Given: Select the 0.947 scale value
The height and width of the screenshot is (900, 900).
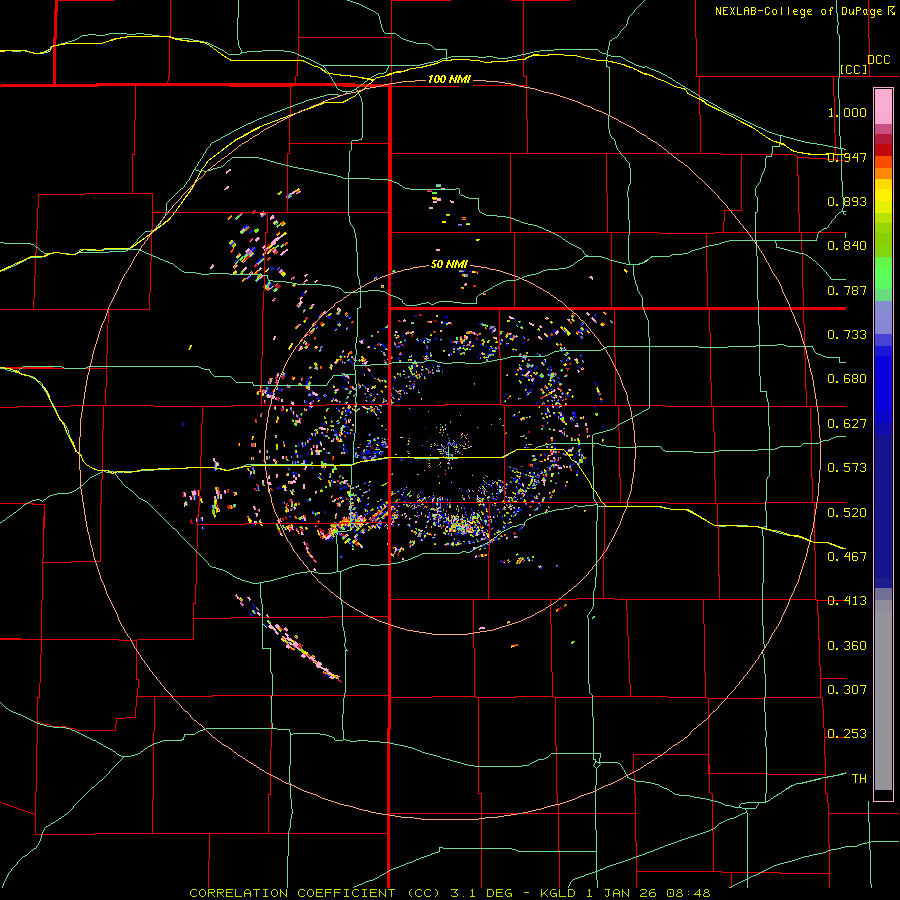Looking at the screenshot, I should [847, 157].
